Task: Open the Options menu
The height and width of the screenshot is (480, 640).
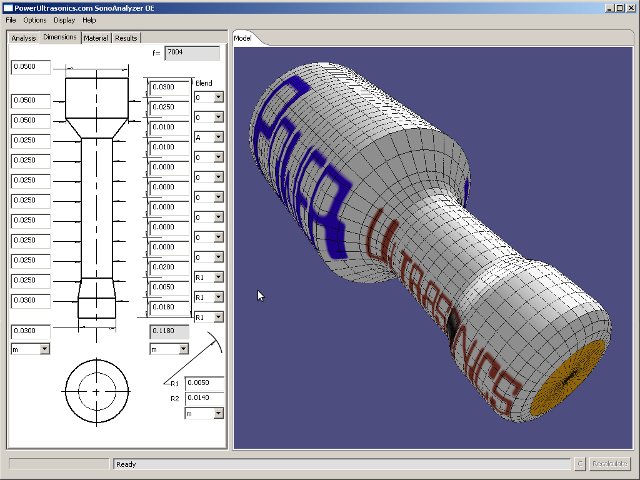Action: coord(35,20)
